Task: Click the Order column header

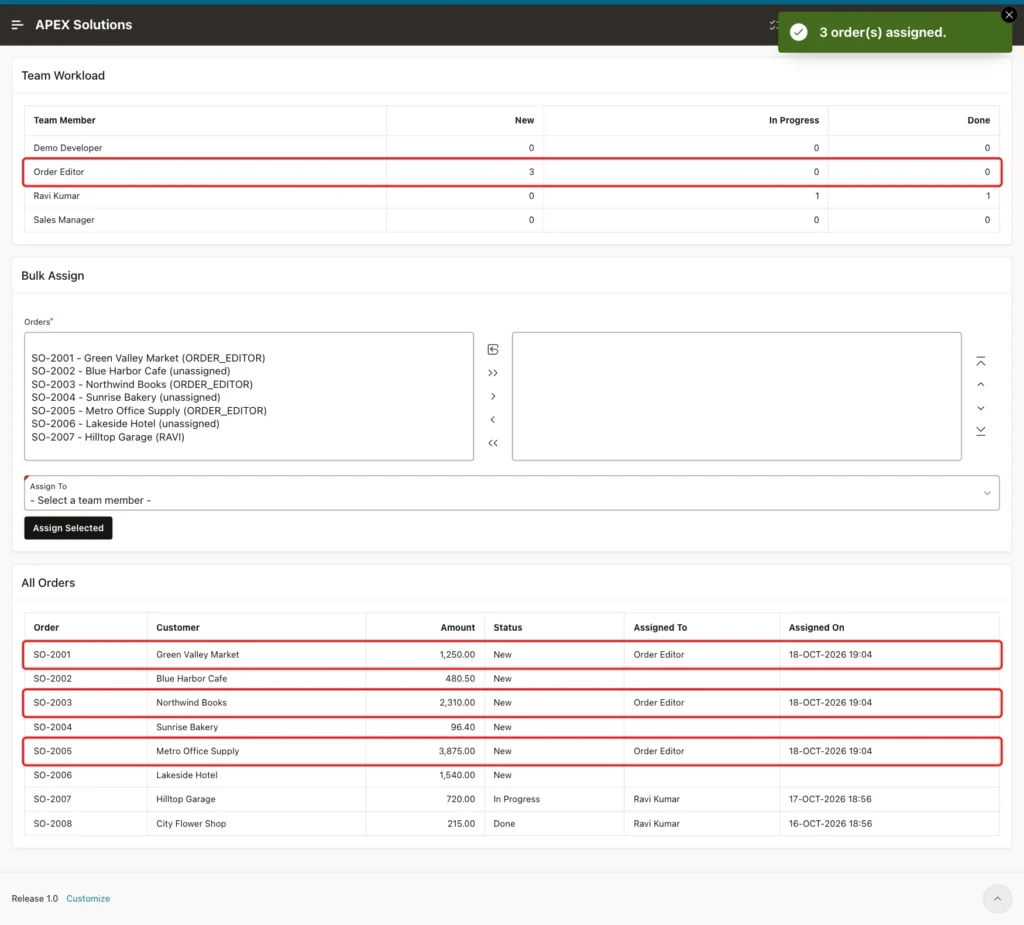Action: click(x=46, y=627)
